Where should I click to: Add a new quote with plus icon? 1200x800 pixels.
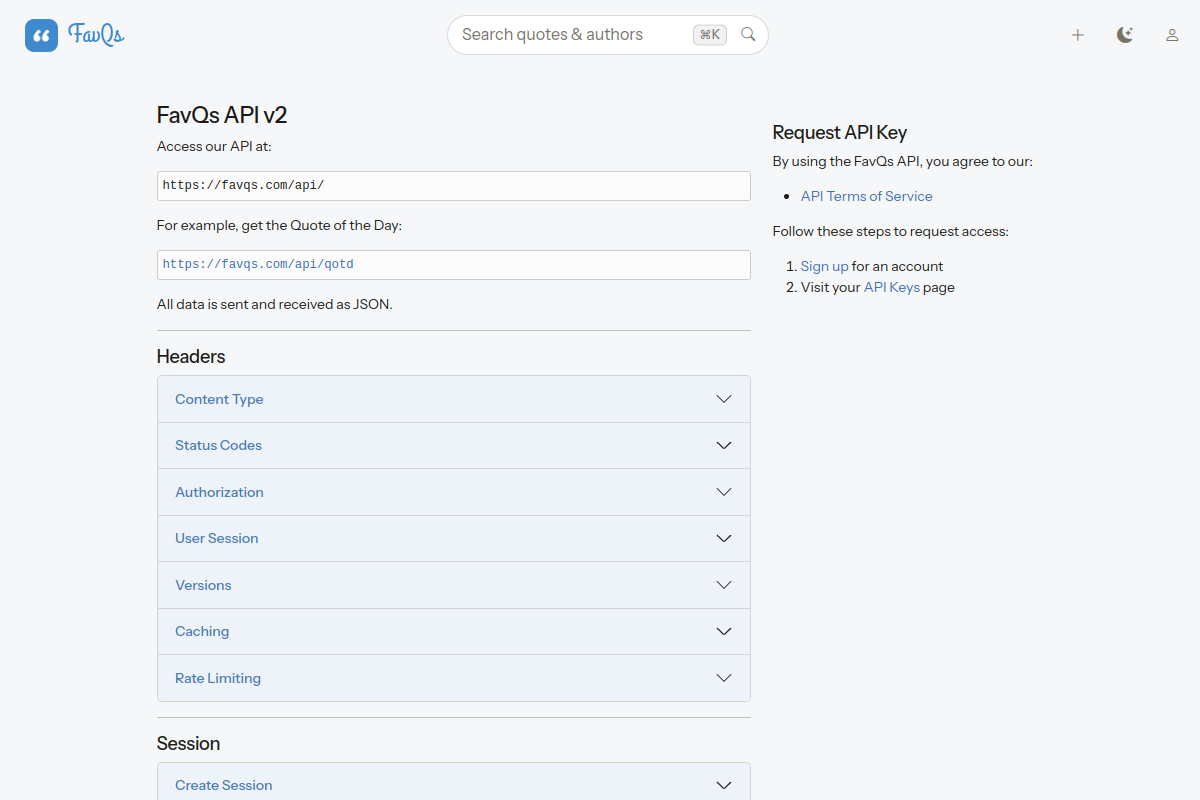[x=1078, y=35]
